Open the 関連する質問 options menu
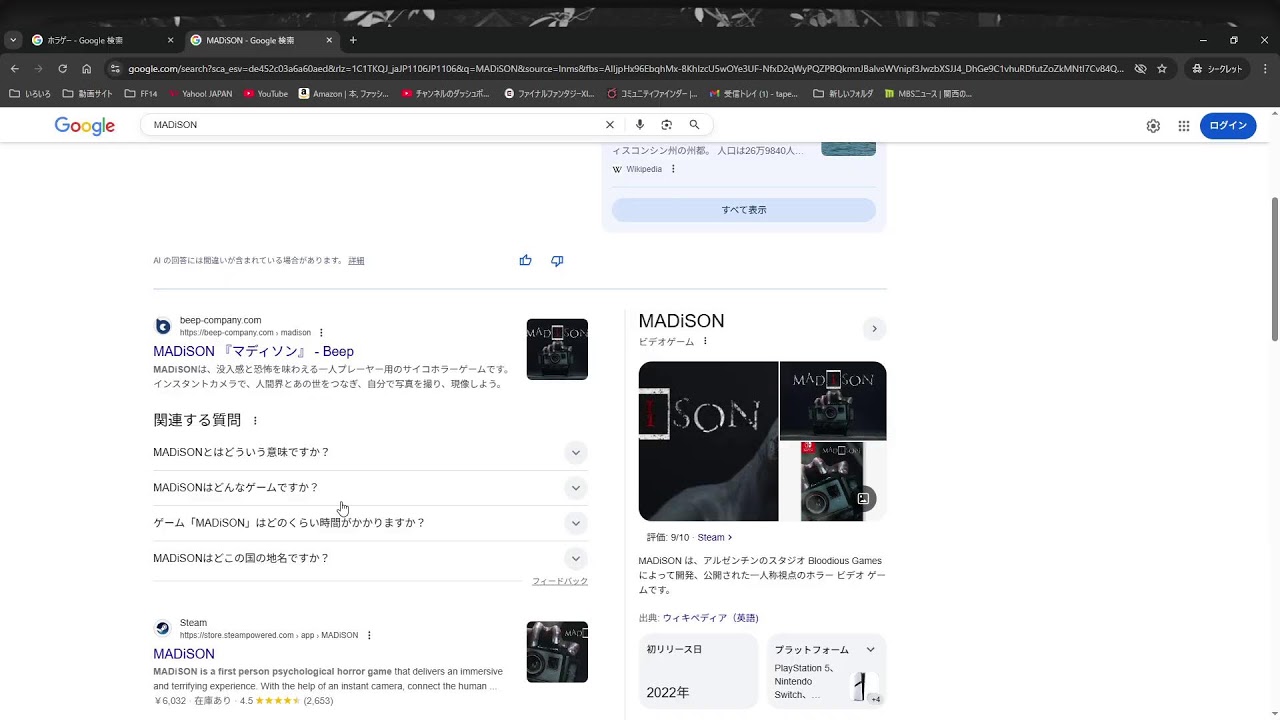Viewport: 1280px width, 720px height. click(255, 421)
